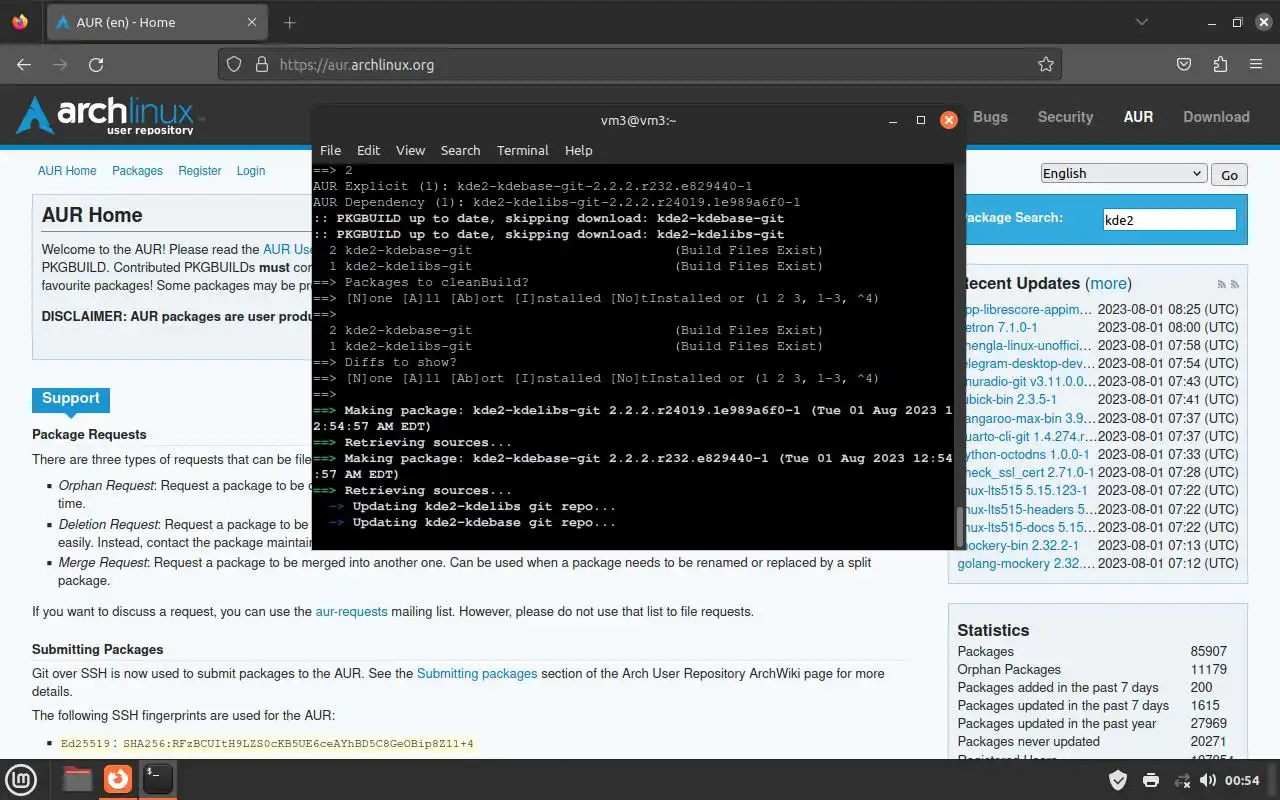The image size is (1280, 800).
Task: Open the Download link in the Arch header
Action: pyautogui.click(x=1216, y=117)
